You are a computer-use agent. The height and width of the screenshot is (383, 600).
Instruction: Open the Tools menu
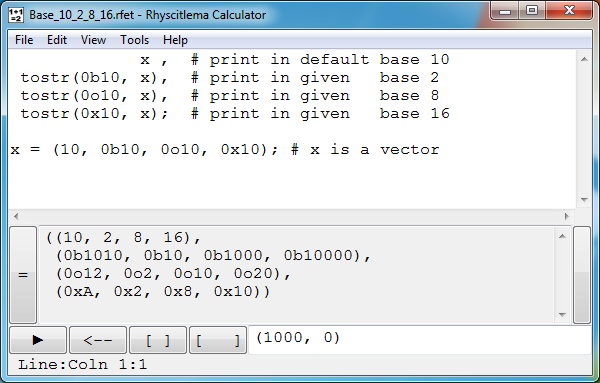134,40
